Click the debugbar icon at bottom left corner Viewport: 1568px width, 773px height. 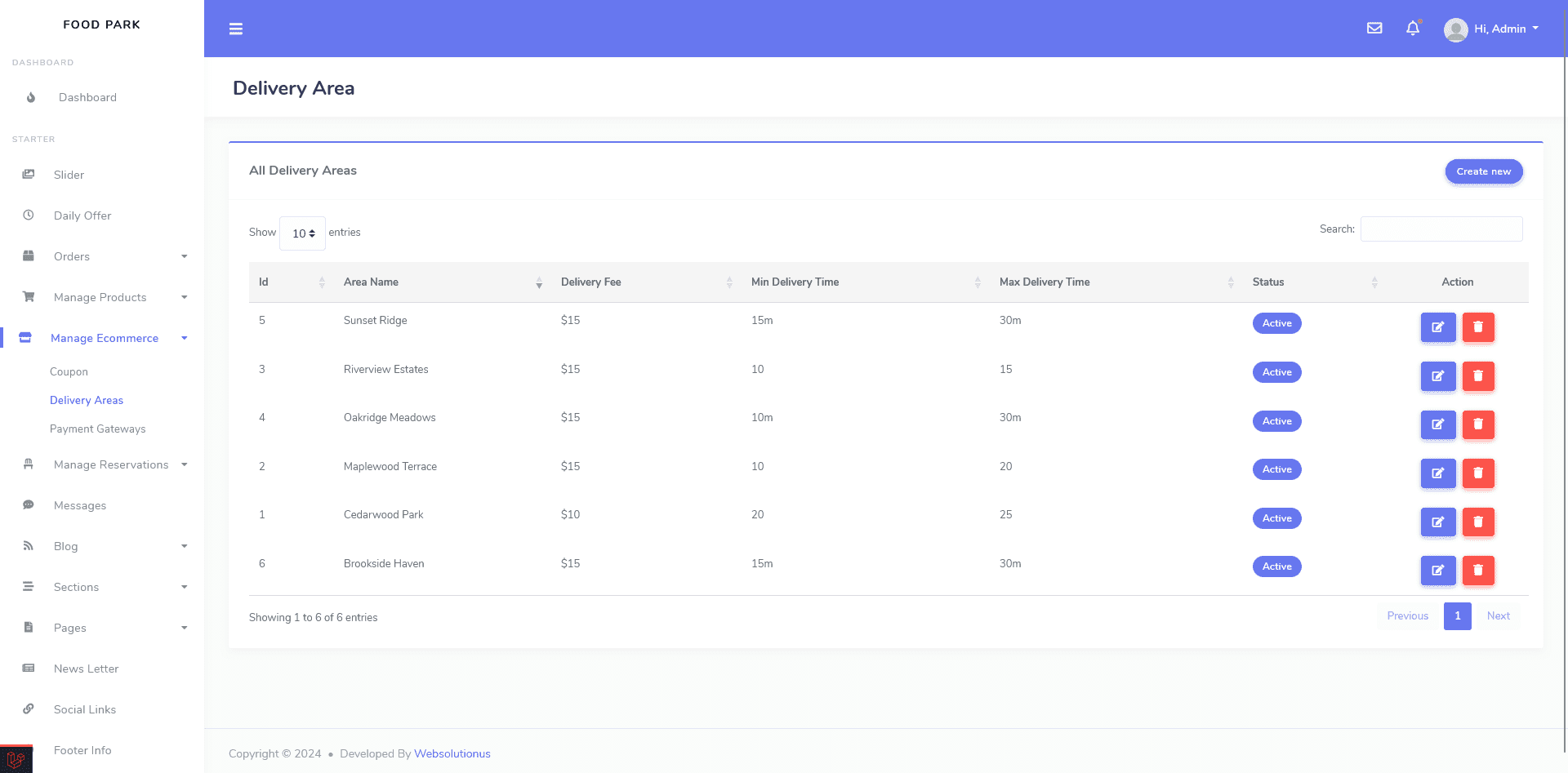(16, 759)
